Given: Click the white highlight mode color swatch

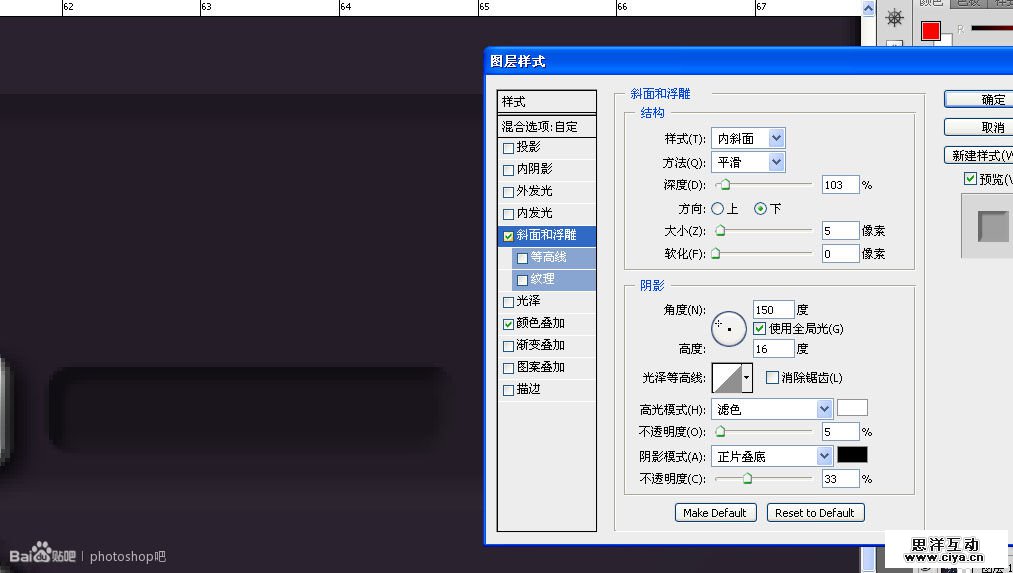Looking at the screenshot, I should point(852,408).
